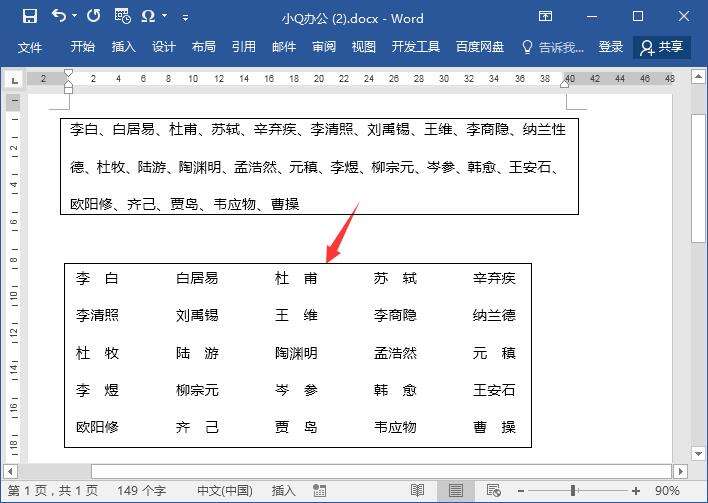The image size is (708, 503).
Task: Open ribbon display options icon
Action: click(545, 17)
